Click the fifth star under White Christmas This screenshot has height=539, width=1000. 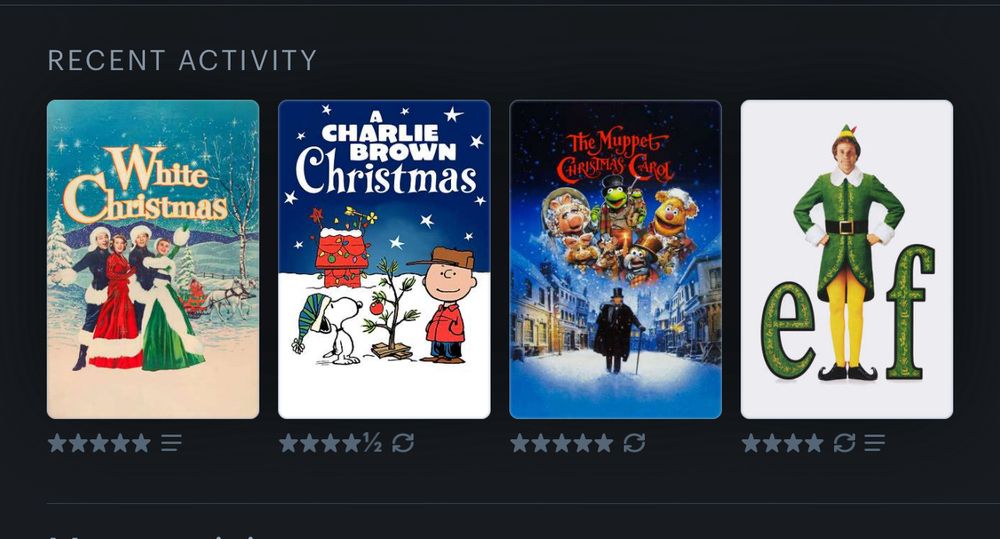[x=141, y=442]
